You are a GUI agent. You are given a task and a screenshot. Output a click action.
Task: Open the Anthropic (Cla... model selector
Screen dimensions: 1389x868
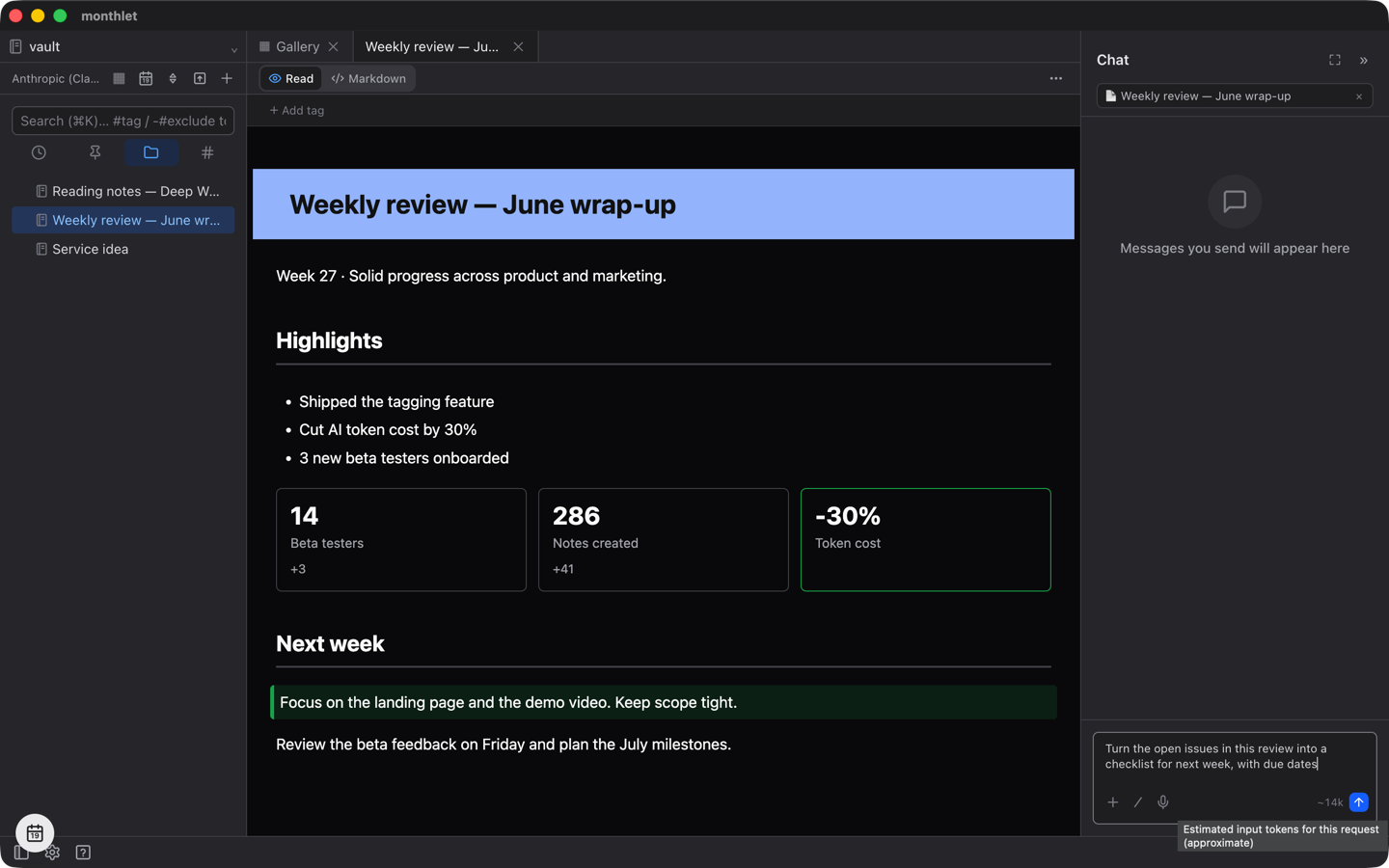point(56,79)
